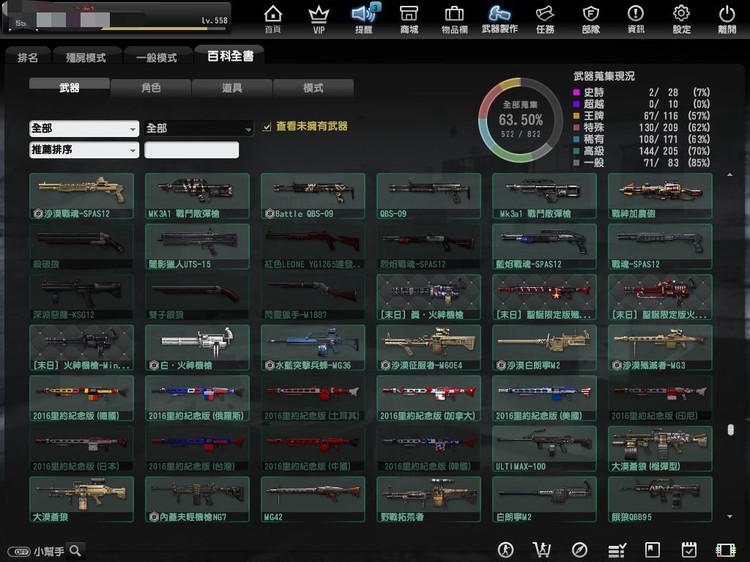Select the 模式 sub-tab
The width and height of the screenshot is (750, 562).
pos(313,88)
